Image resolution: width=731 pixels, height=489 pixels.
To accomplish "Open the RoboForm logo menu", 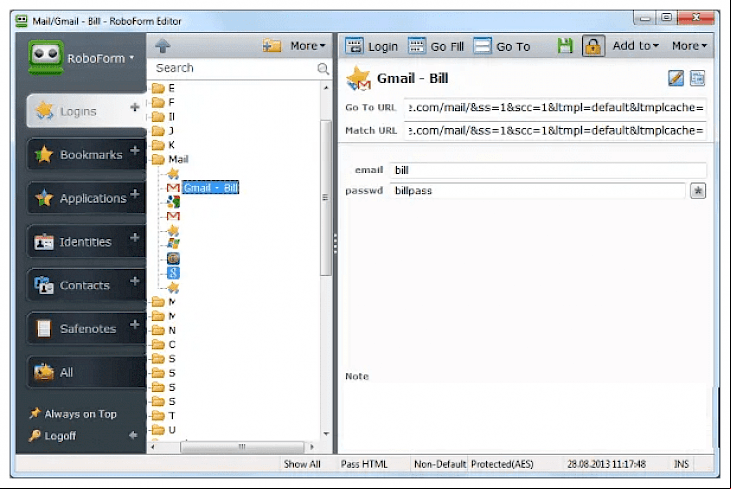I will click(x=82, y=58).
